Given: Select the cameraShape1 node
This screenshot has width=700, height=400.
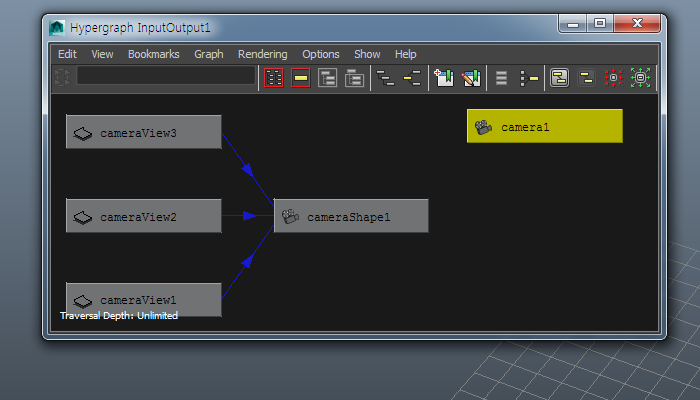Looking at the screenshot, I should [351, 216].
